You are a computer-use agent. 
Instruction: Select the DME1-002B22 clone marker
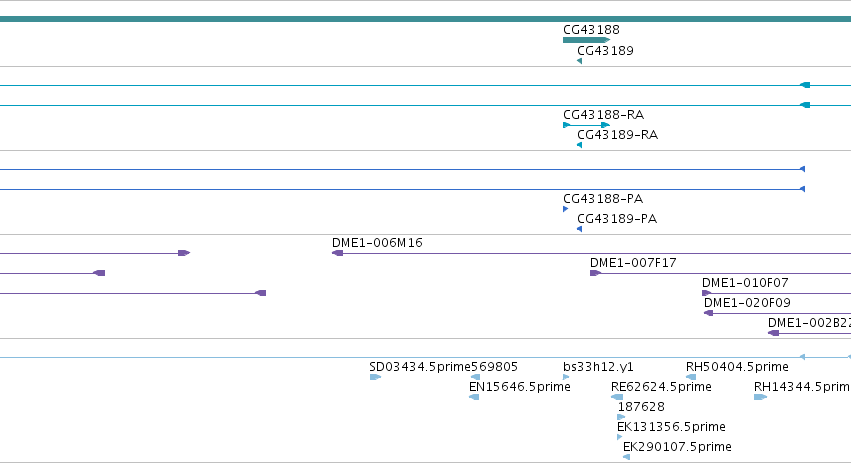(x=773, y=333)
